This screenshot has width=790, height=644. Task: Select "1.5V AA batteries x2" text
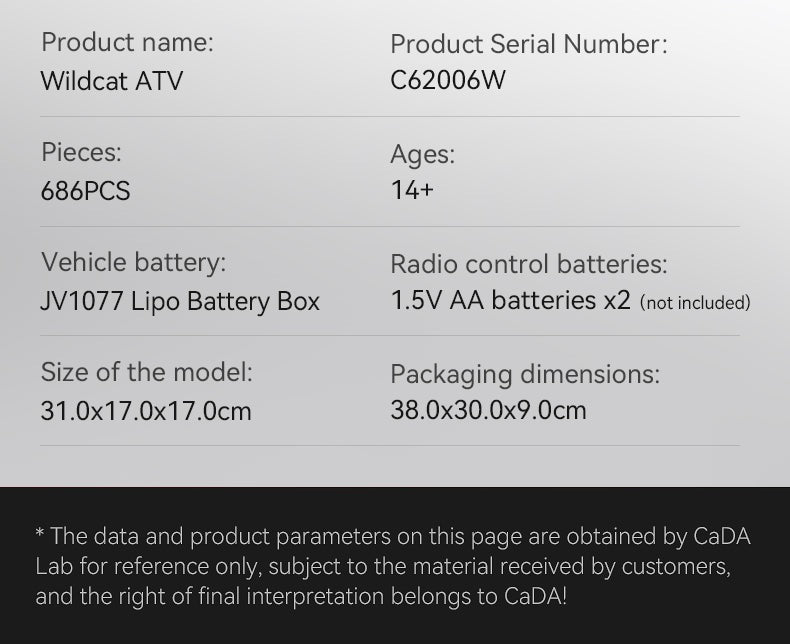[510, 301]
